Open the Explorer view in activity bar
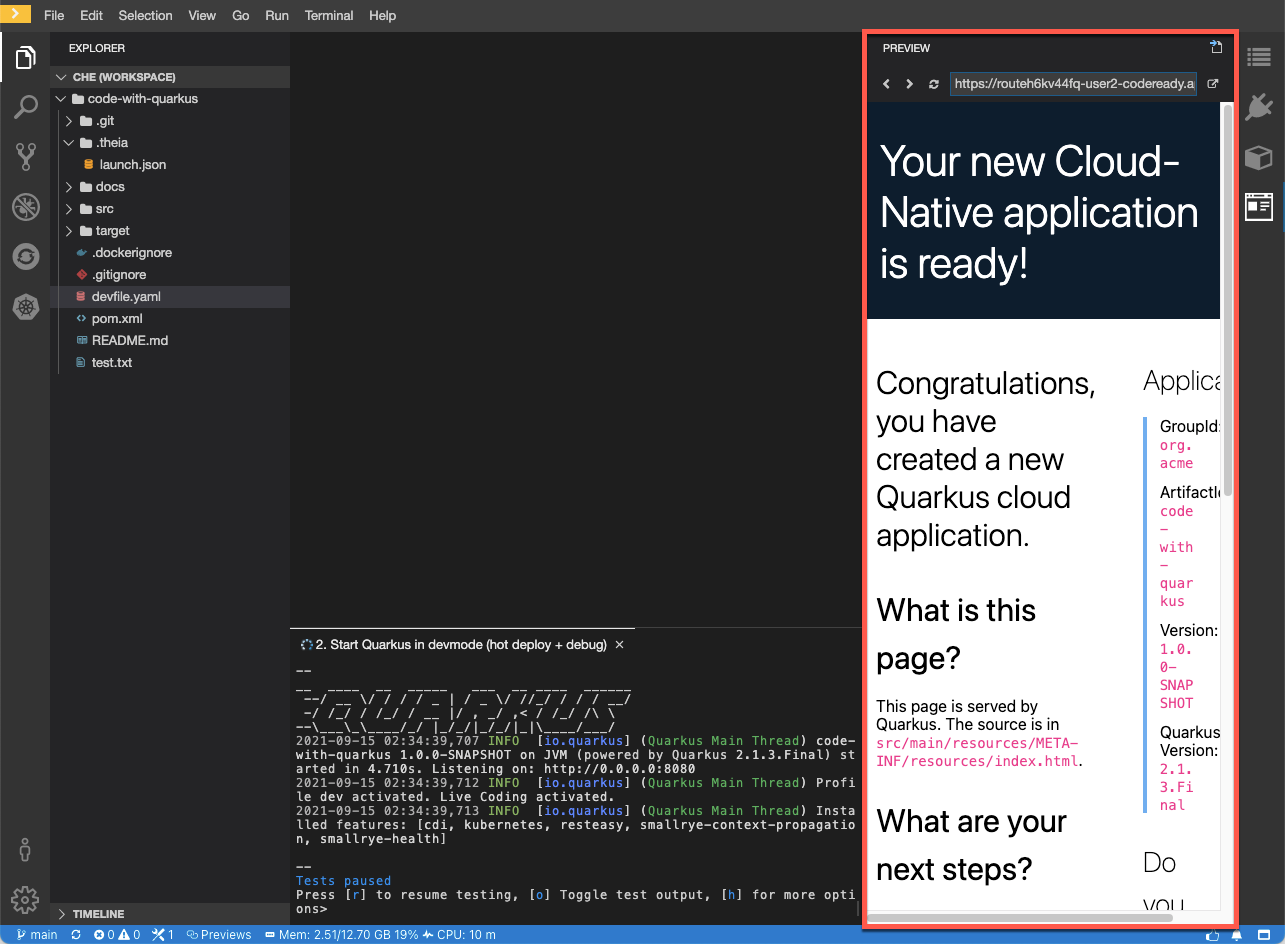This screenshot has height=944, width=1285. point(25,58)
